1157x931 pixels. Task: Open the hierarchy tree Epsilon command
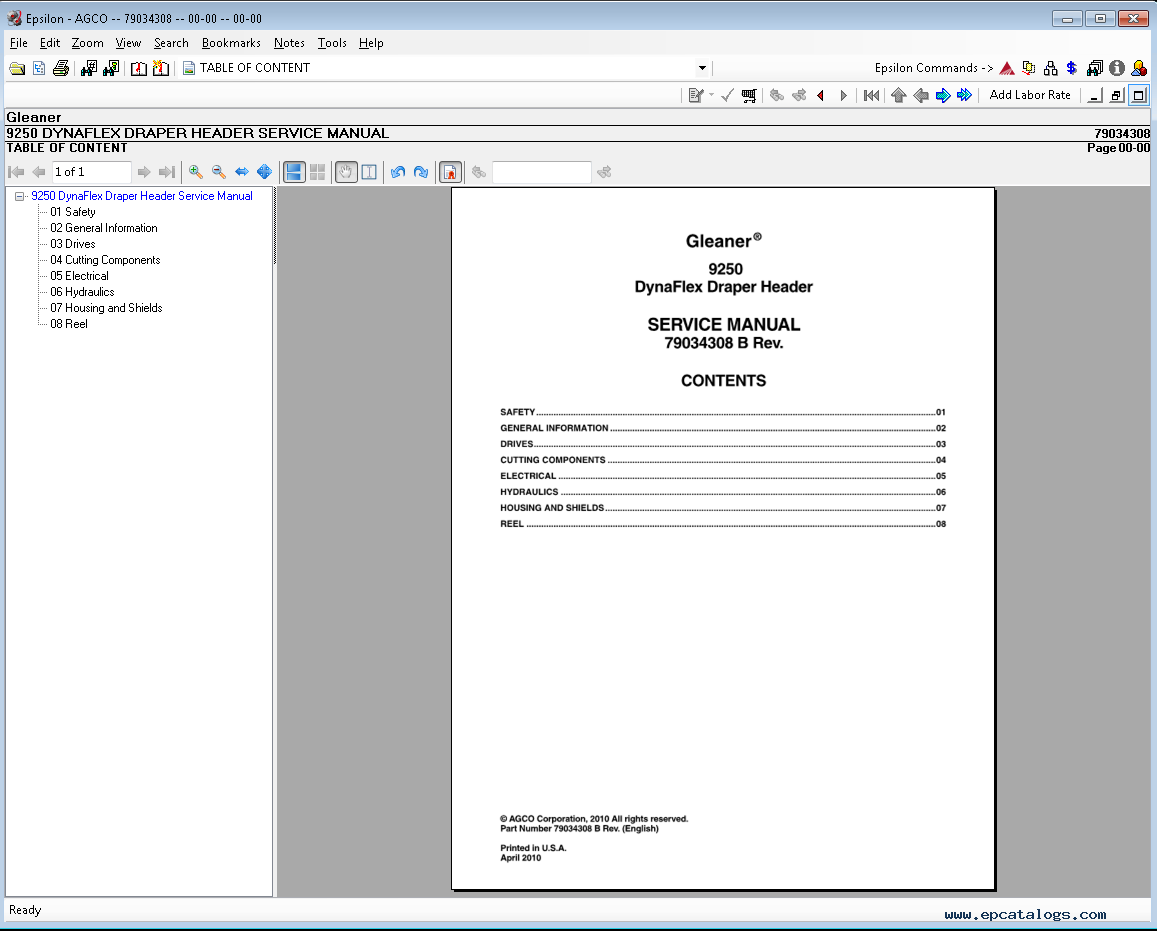1051,69
